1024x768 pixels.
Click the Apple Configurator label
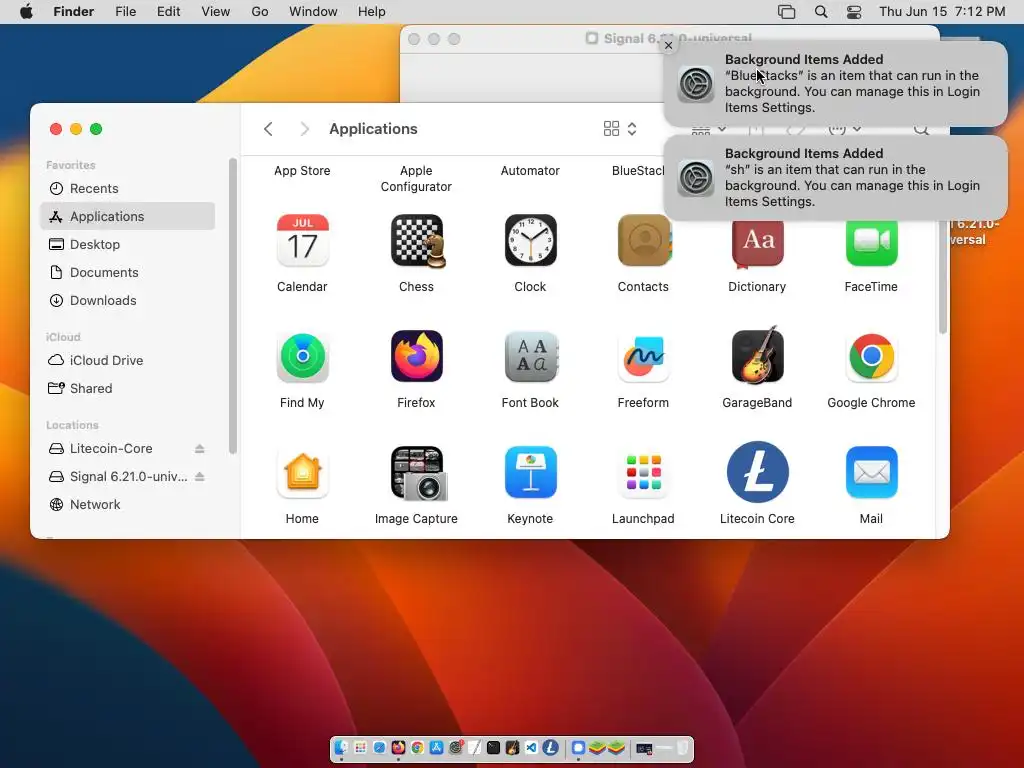coord(416,178)
